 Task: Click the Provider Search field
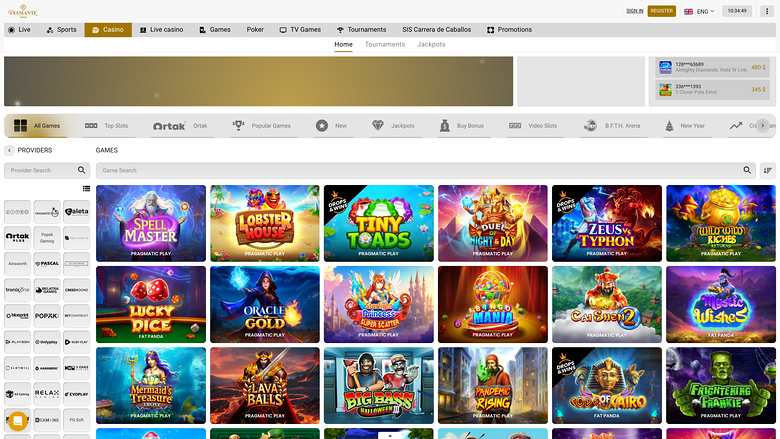click(47, 171)
